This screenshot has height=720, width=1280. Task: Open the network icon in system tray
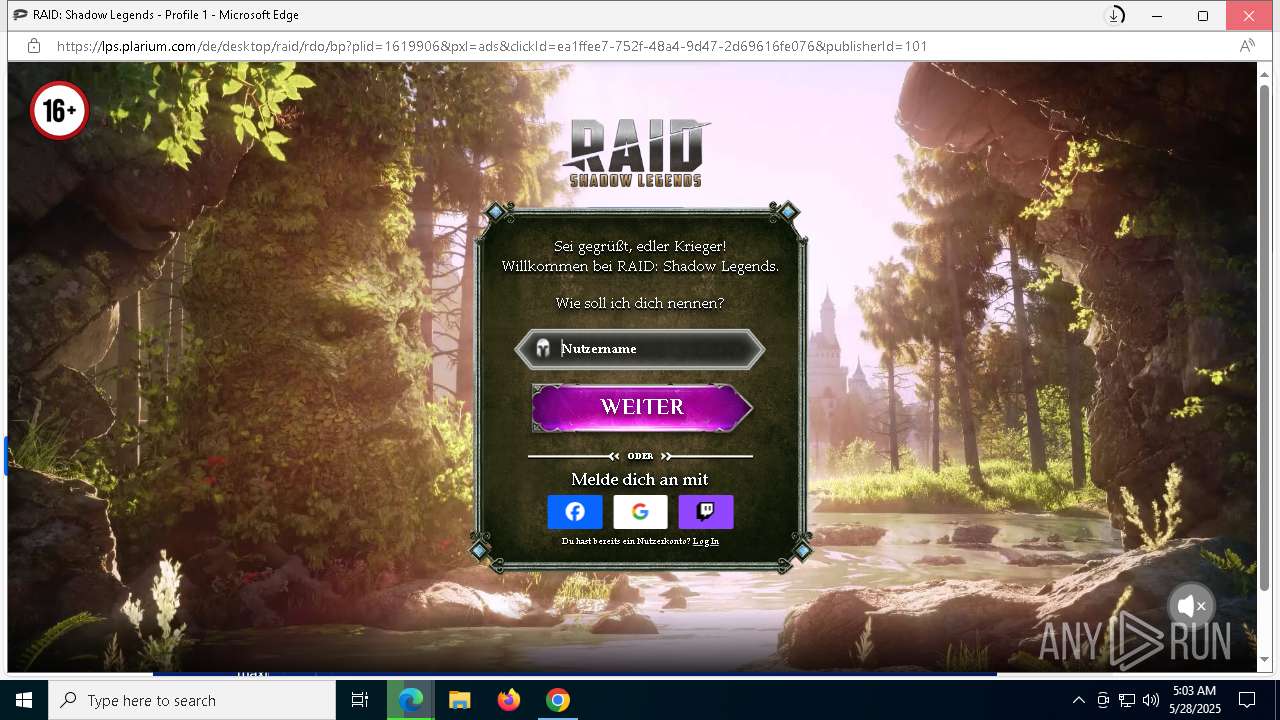(x=1127, y=700)
